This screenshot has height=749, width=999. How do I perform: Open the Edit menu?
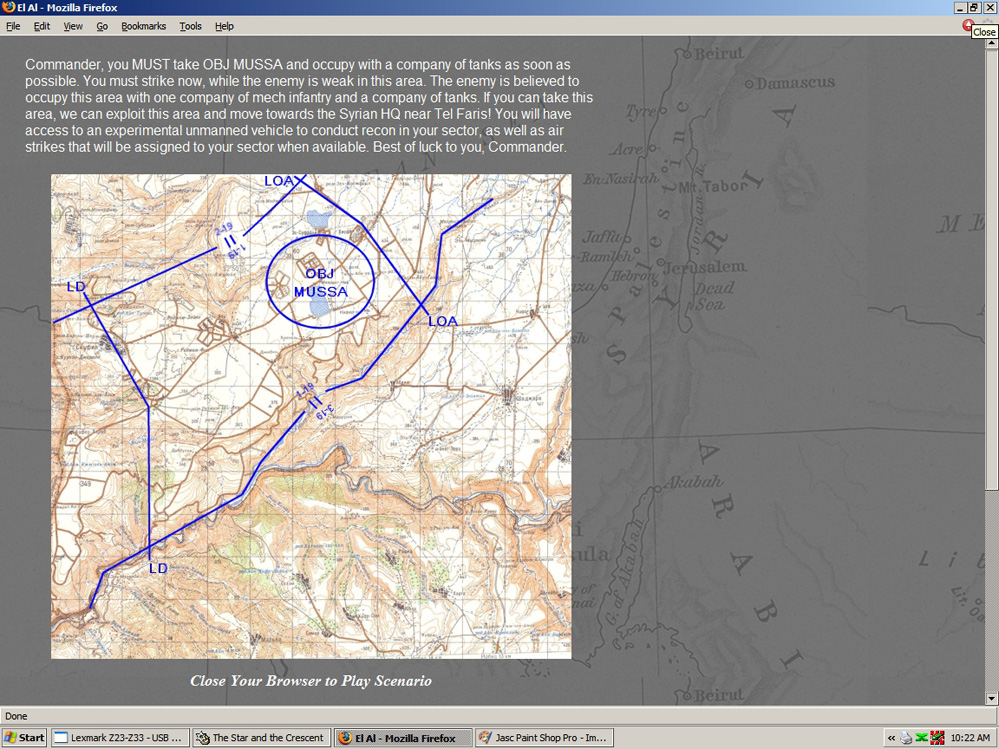[42, 26]
